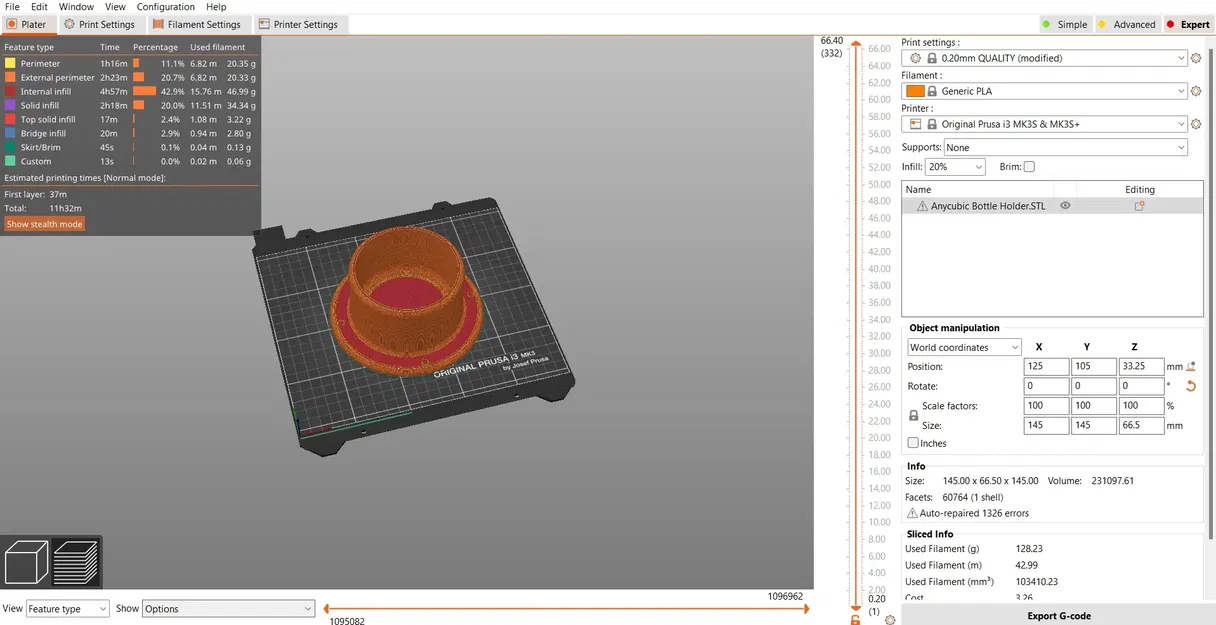Toggle the scale factors lock icon
The width and height of the screenshot is (1216, 625).
(x=913, y=415)
